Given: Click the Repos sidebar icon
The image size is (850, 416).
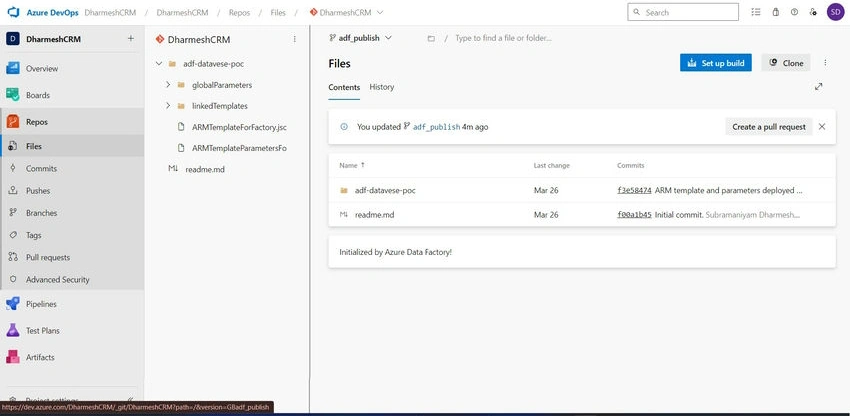Looking at the screenshot, I should 13,121.
